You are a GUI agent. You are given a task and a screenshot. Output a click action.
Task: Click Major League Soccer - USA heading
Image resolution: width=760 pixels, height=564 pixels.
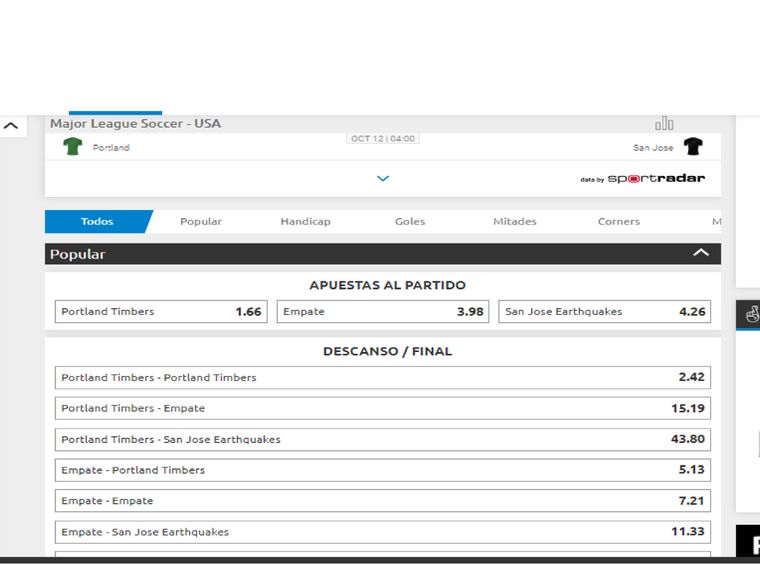tap(135, 124)
